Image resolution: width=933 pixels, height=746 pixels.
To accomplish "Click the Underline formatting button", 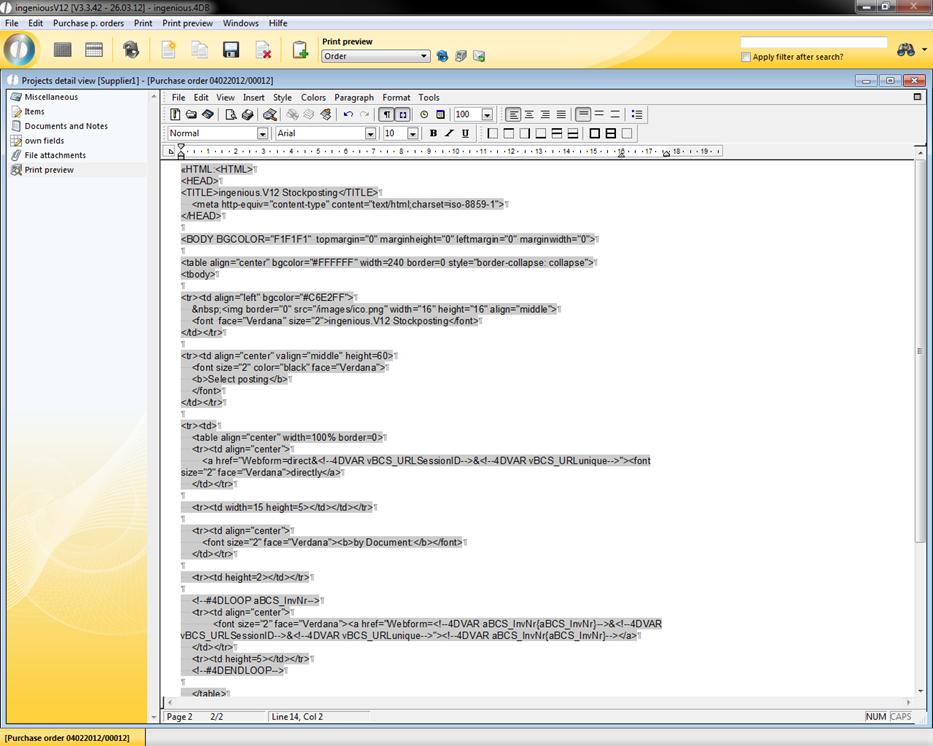I will (x=465, y=133).
